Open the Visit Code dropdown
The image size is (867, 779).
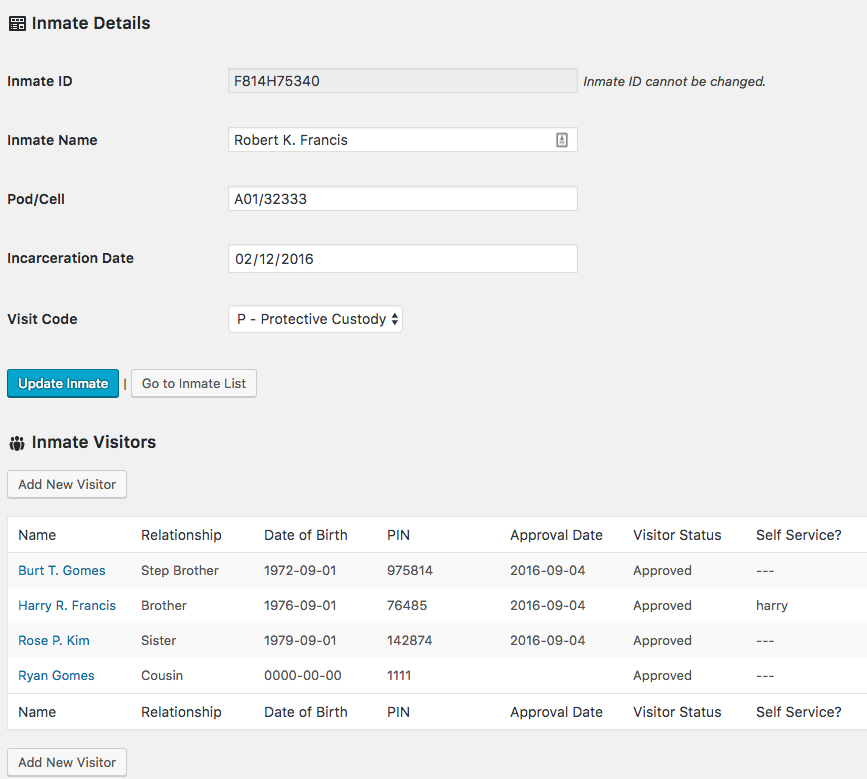click(315, 319)
